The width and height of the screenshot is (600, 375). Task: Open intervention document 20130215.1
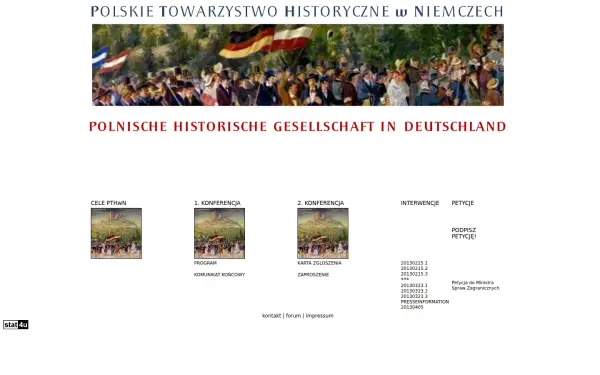point(414,263)
